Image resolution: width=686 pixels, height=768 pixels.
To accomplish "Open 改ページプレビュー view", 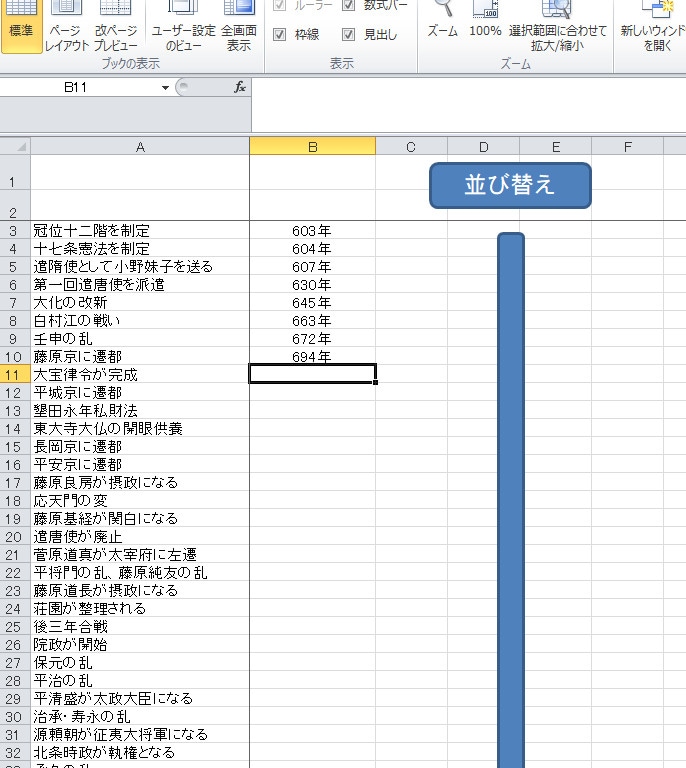I will [x=116, y=25].
